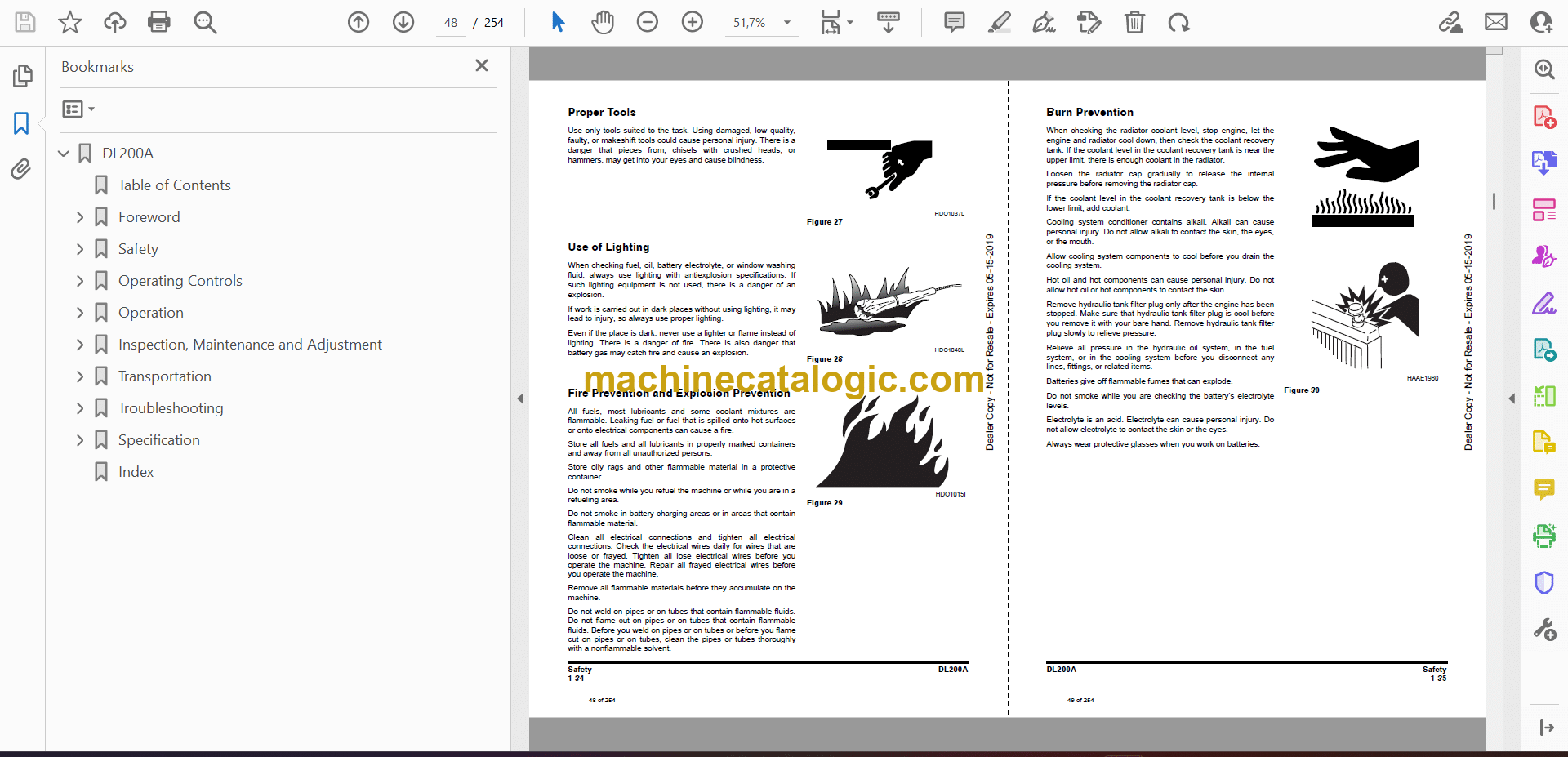The image size is (1568, 757).
Task: Select the Highlight text tool
Action: (999, 22)
